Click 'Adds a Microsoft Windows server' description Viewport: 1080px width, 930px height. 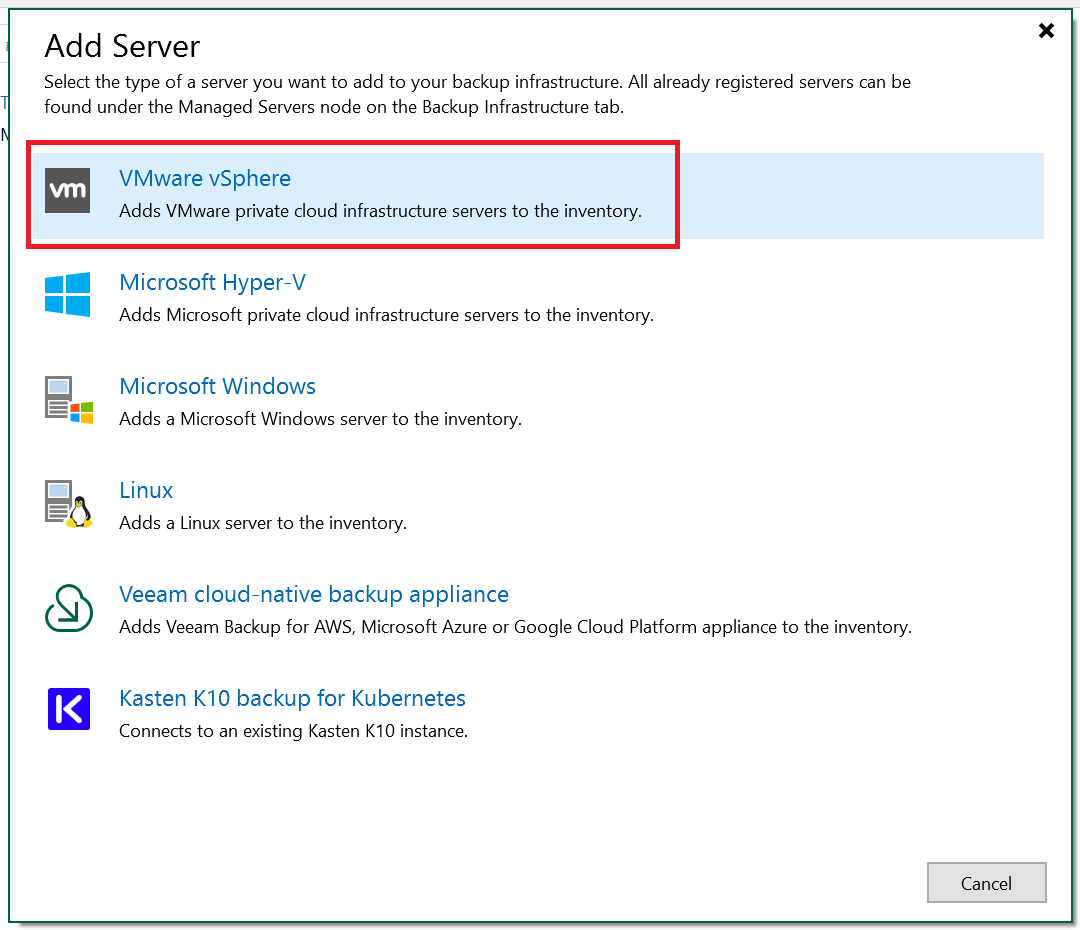[x=320, y=419]
